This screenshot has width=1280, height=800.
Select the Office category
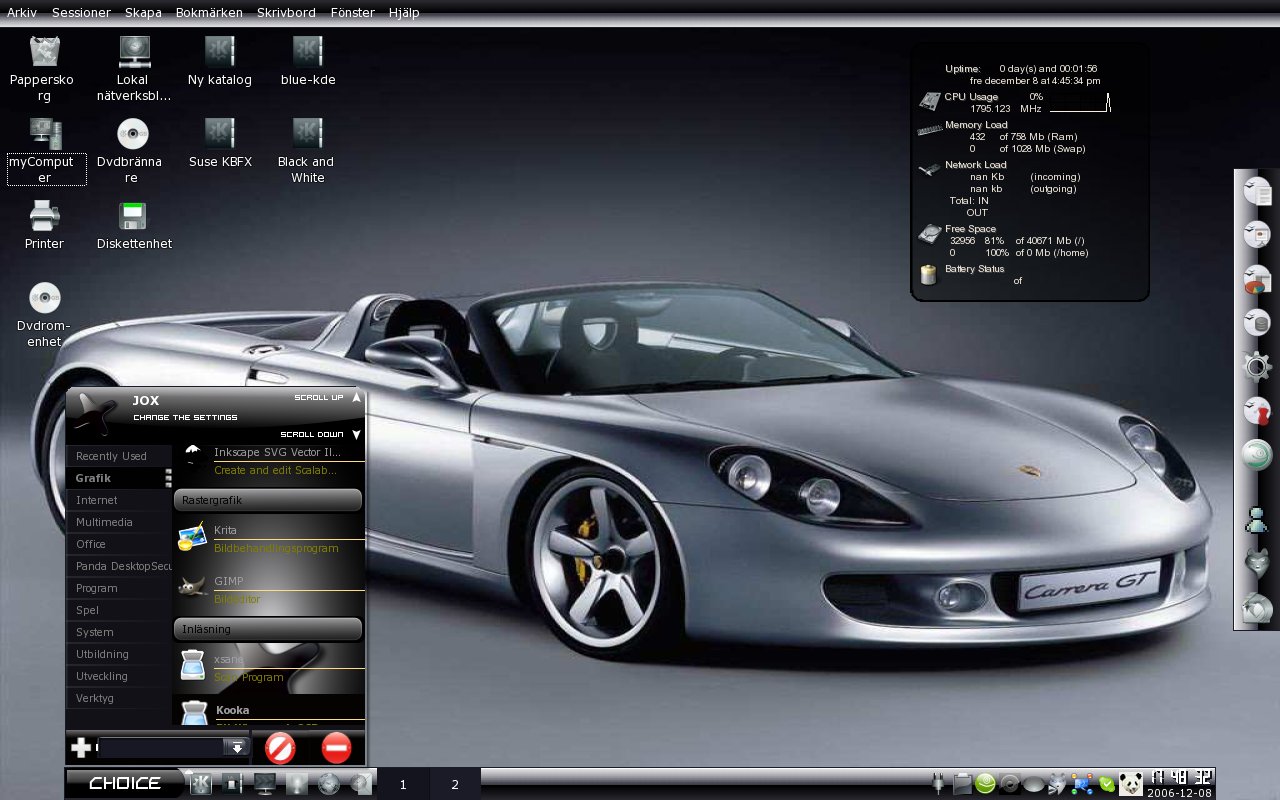(118, 544)
